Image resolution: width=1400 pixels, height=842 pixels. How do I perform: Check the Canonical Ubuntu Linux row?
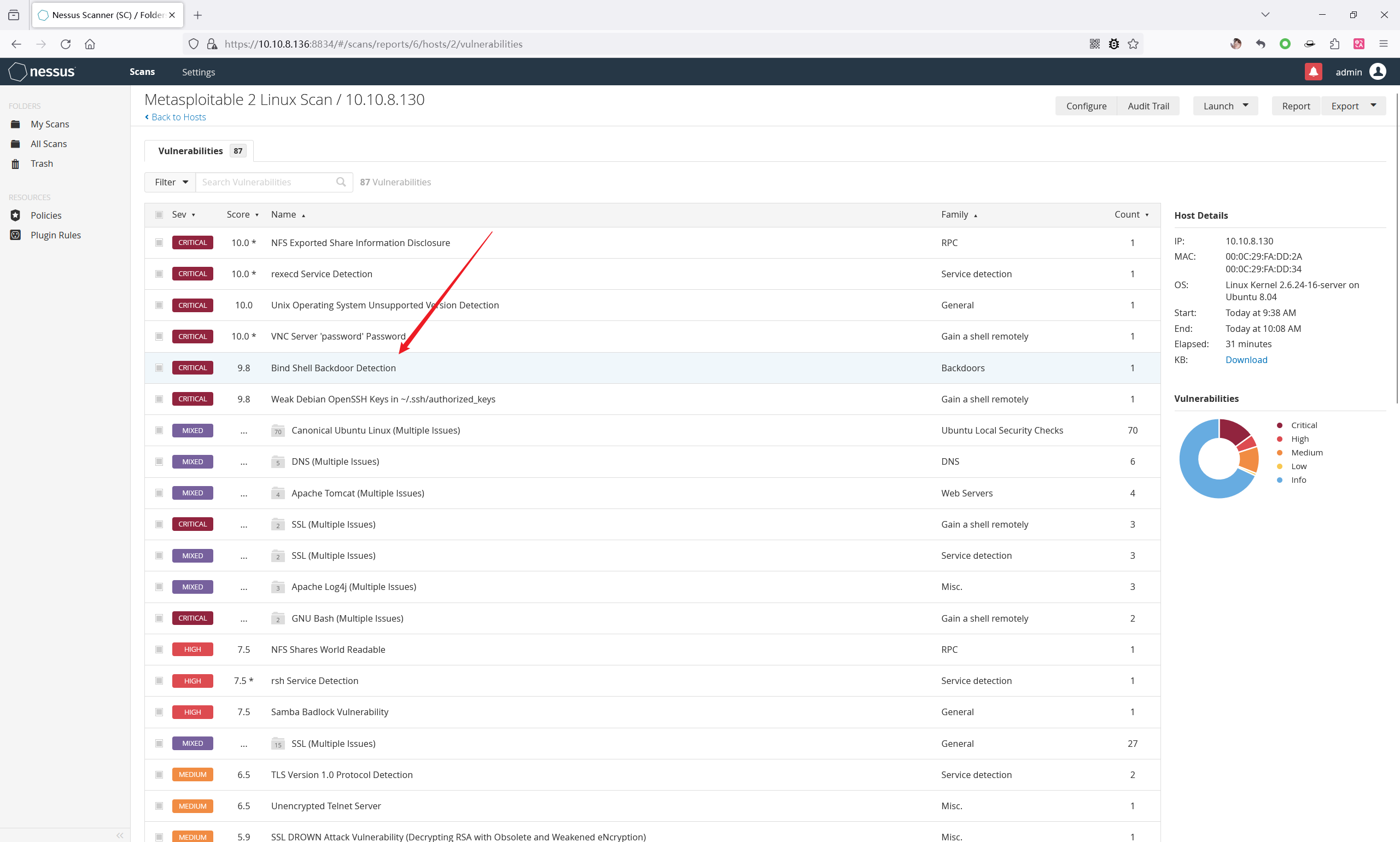click(x=159, y=431)
